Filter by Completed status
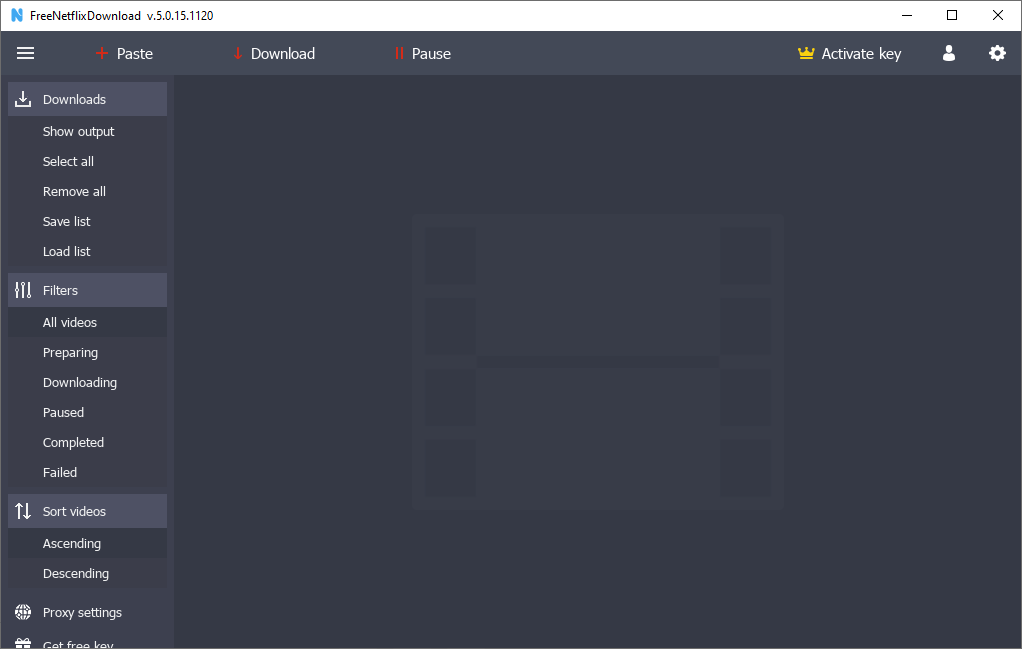 (87, 442)
